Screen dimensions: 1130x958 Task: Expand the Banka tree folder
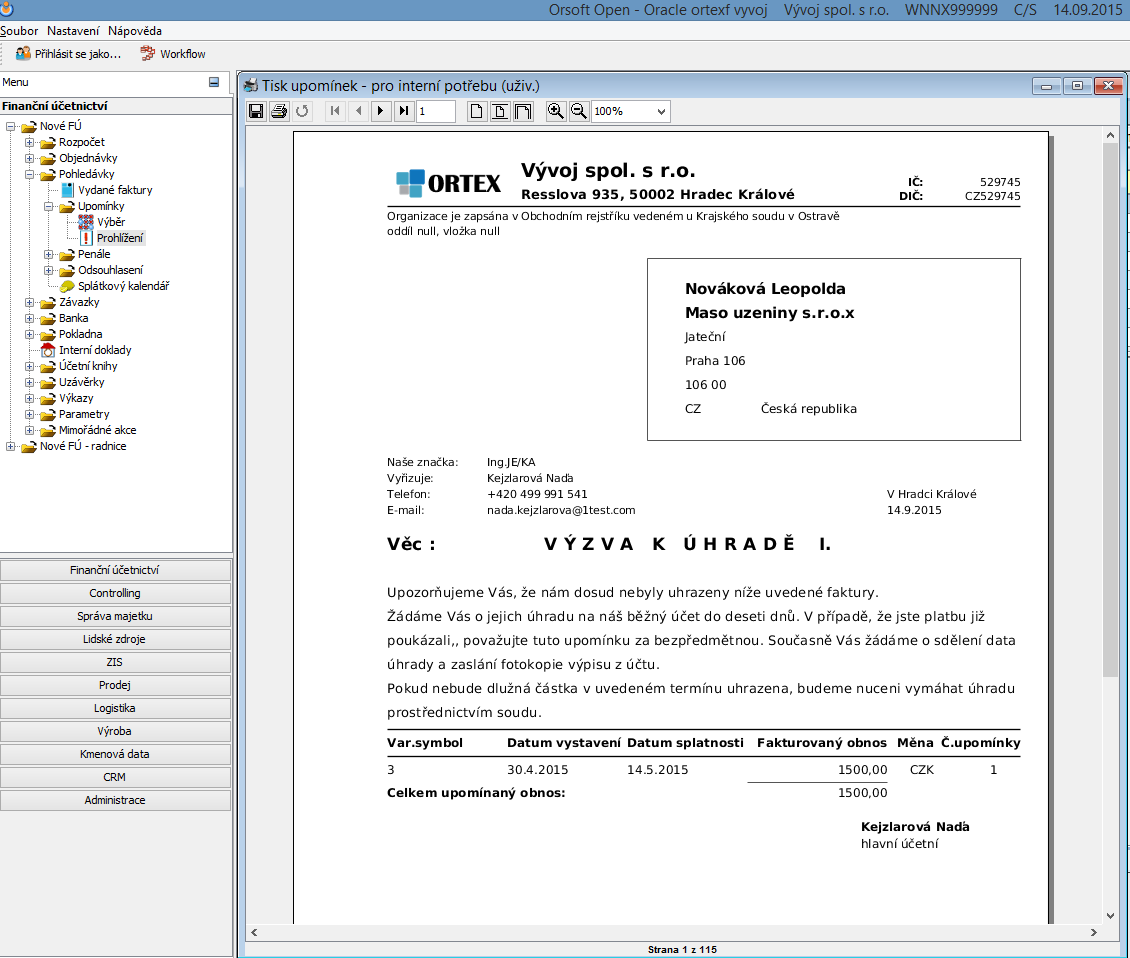(30, 318)
